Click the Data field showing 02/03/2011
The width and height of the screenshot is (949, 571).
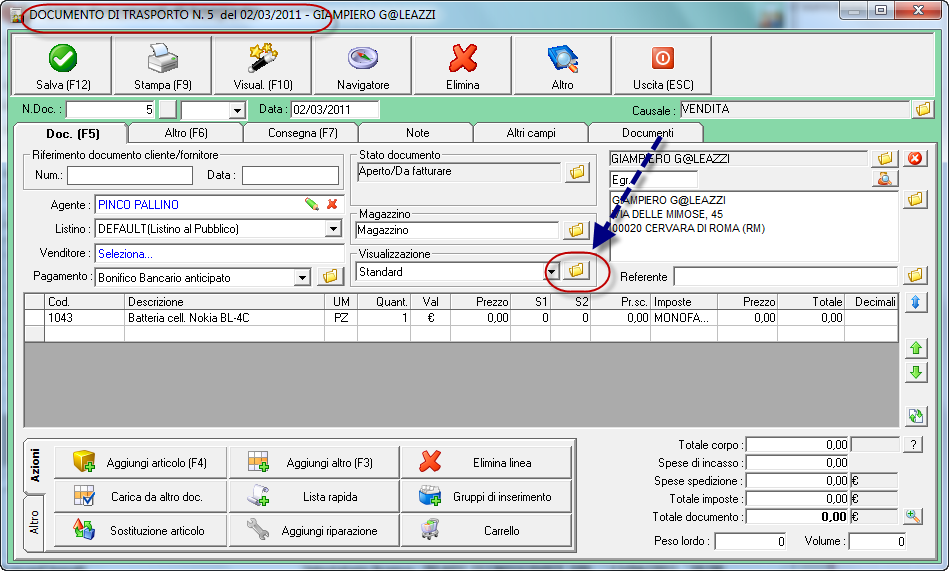pos(335,110)
